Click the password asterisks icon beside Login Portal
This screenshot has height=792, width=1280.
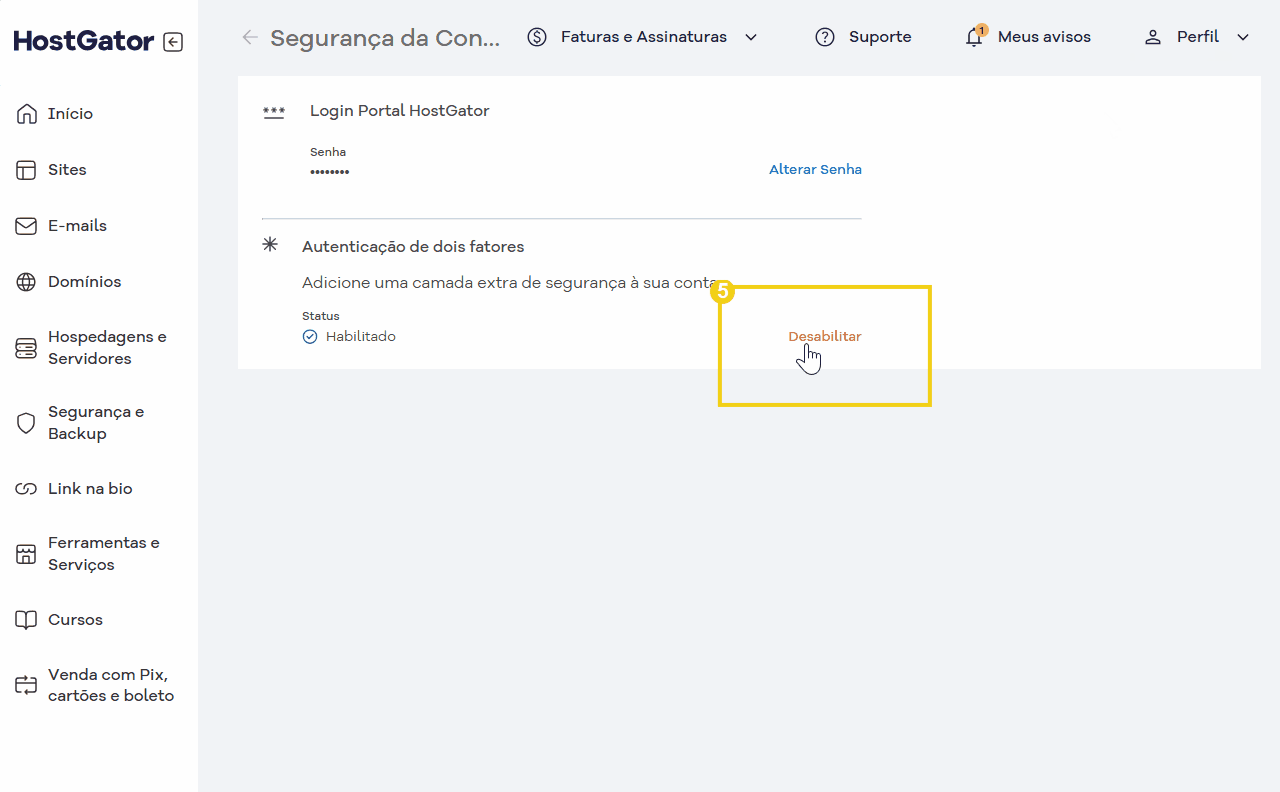[274, 111]
